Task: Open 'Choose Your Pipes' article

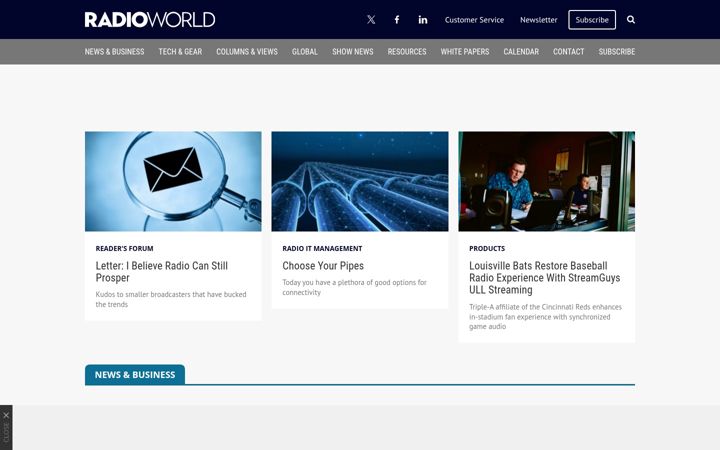Action: click(323, 266)
